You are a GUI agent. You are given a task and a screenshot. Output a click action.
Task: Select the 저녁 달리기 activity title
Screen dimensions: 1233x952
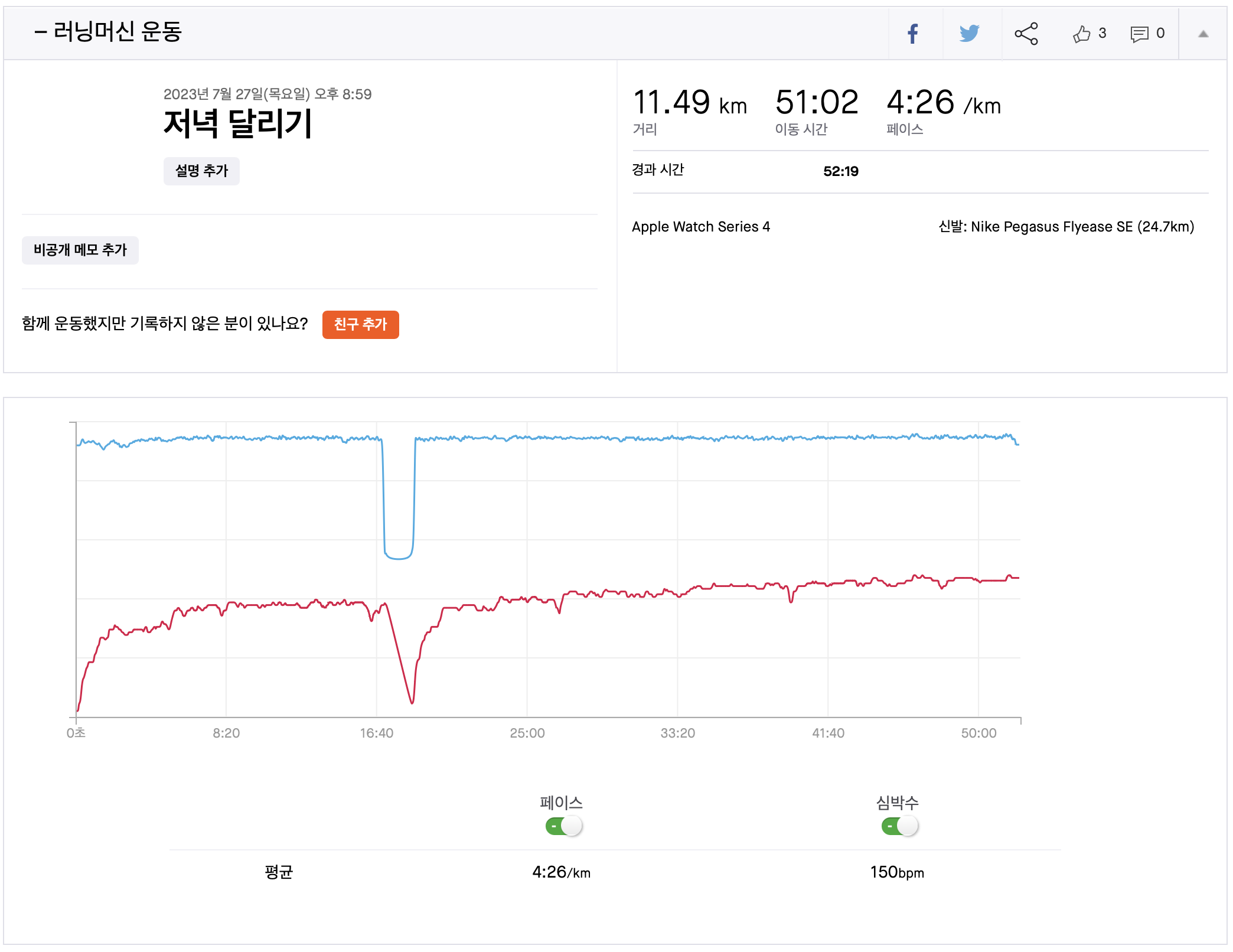[x=237, y=123]
